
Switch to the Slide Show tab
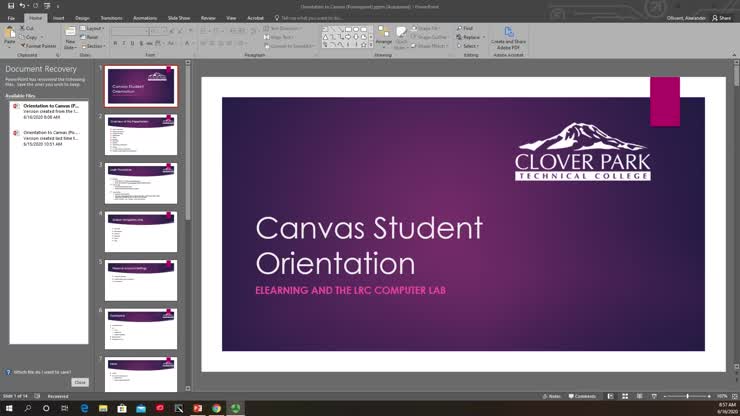tap(179, 18)
